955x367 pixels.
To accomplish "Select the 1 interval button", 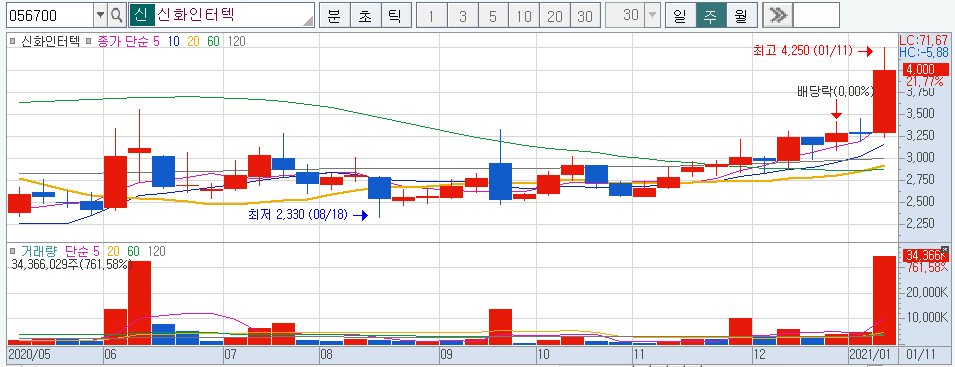I will [x=432, y=16].
